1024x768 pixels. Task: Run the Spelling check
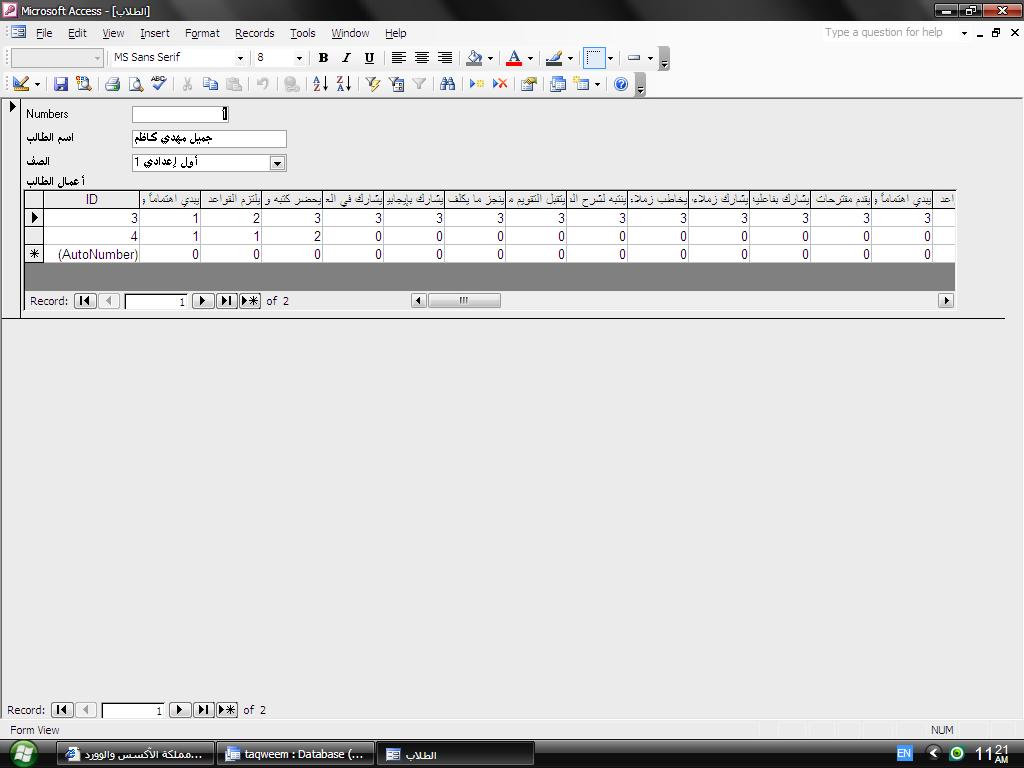tap(159, 84)
